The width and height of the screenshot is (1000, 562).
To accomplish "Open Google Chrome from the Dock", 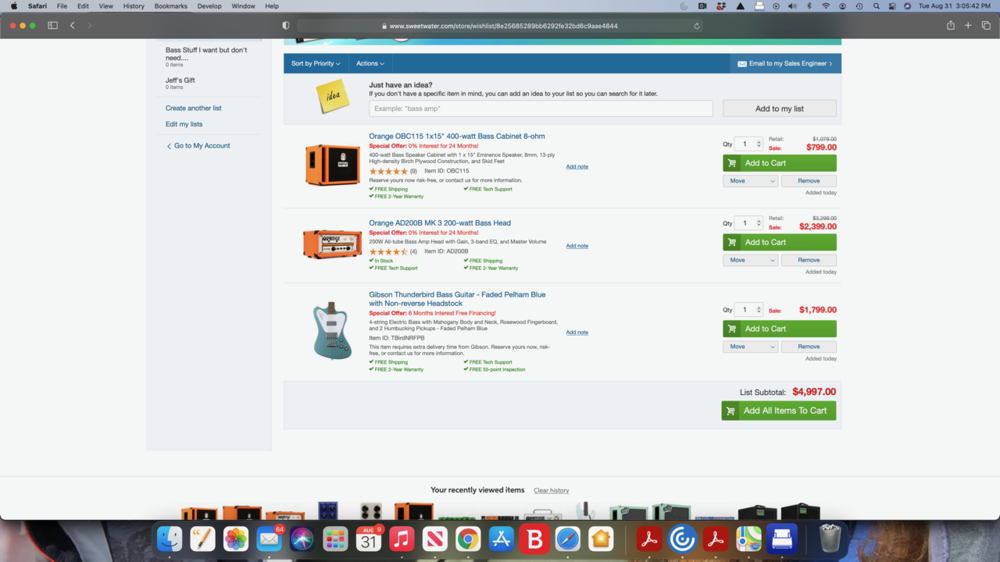I will click(x=468, y=539).
